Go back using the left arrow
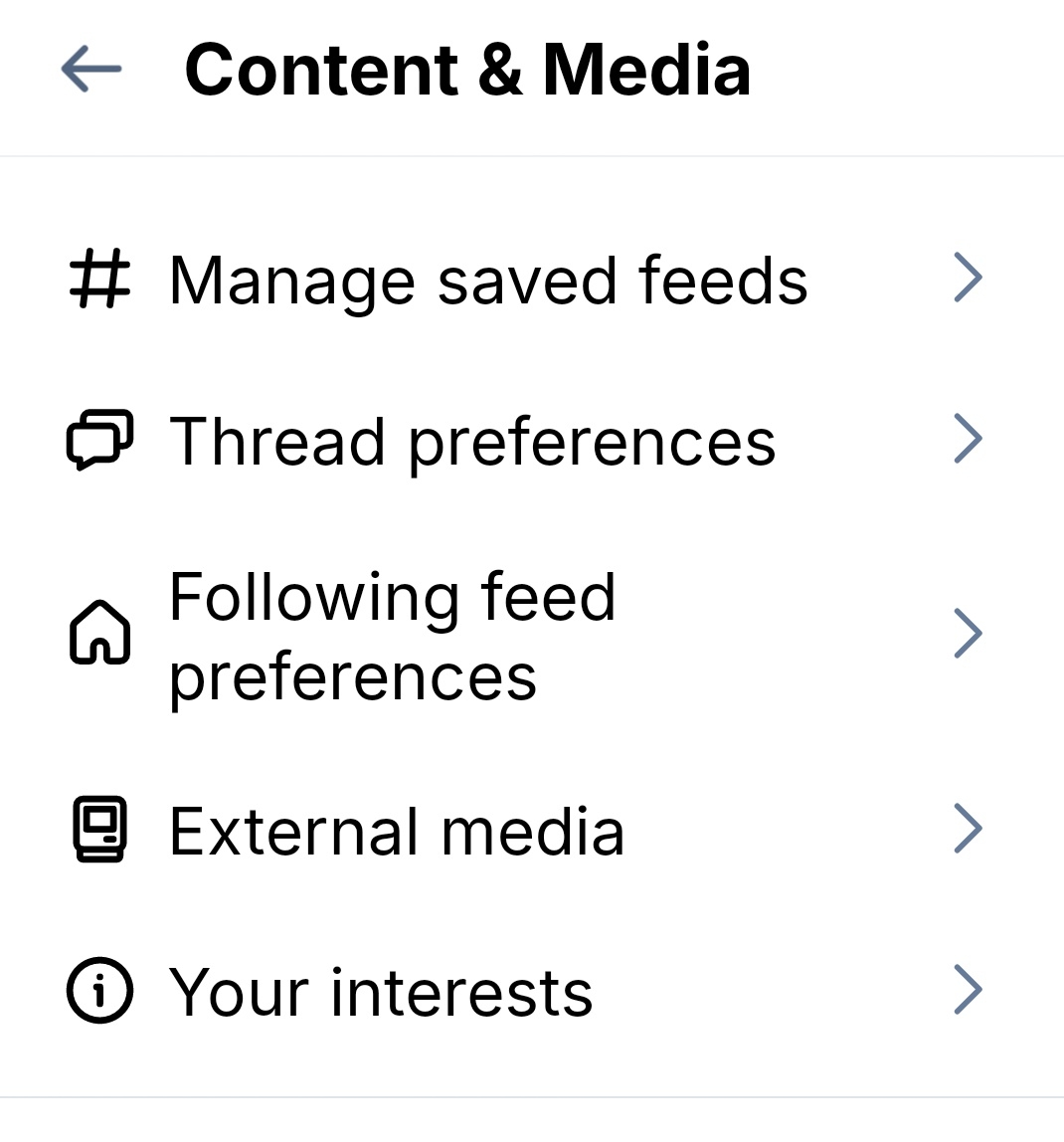The image size is (1064, 1142). (x=91, y=70)
